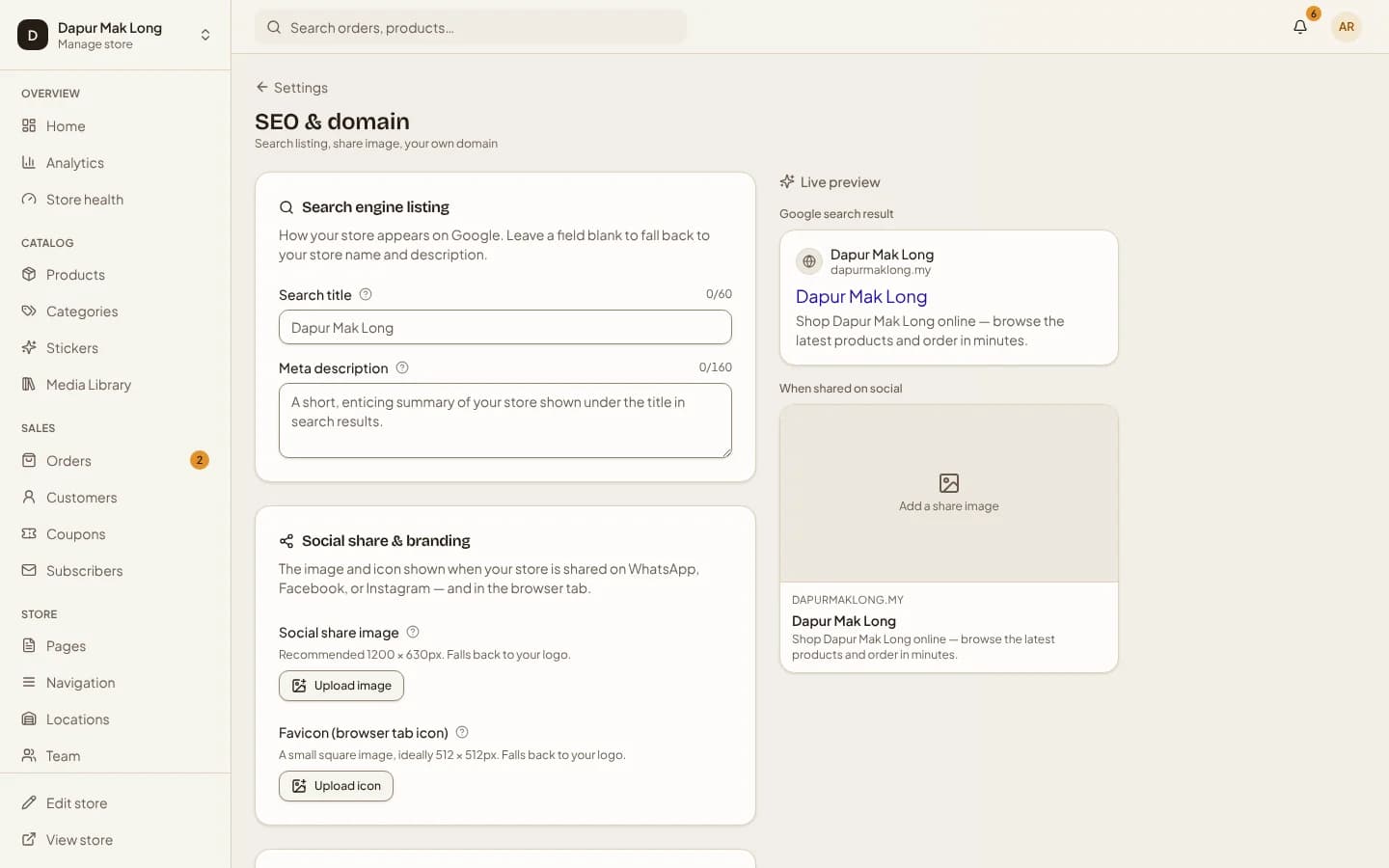Click the Search engine listing heading

coord(375,207)
